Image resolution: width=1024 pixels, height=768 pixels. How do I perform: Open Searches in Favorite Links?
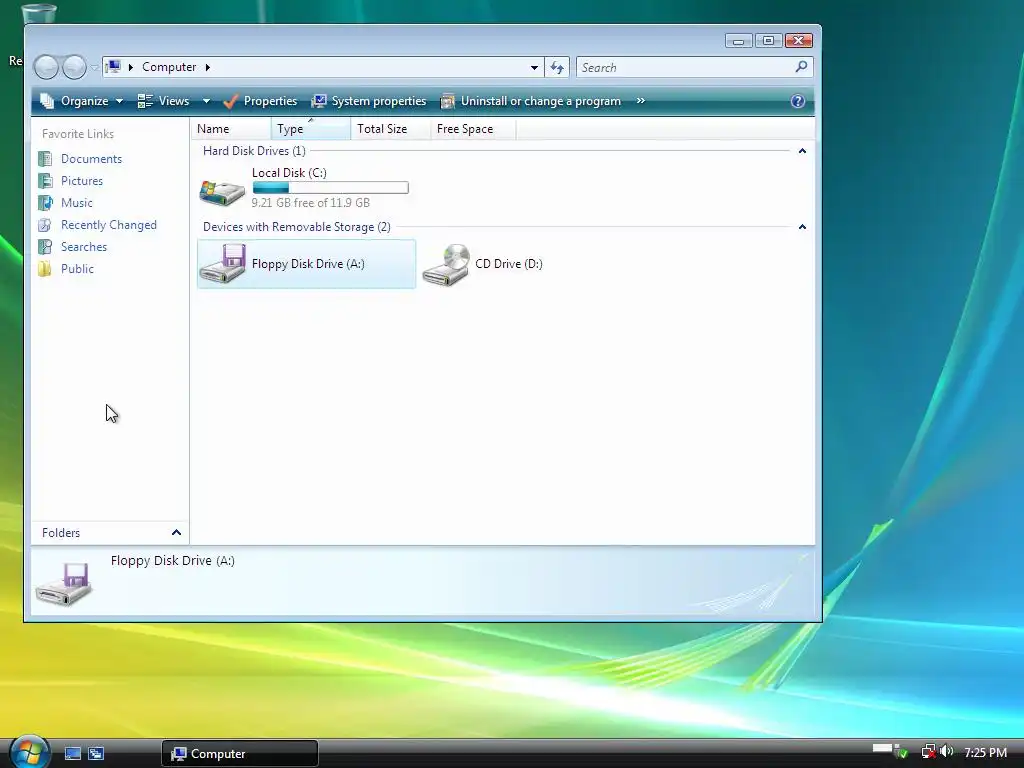pos(84,247)
